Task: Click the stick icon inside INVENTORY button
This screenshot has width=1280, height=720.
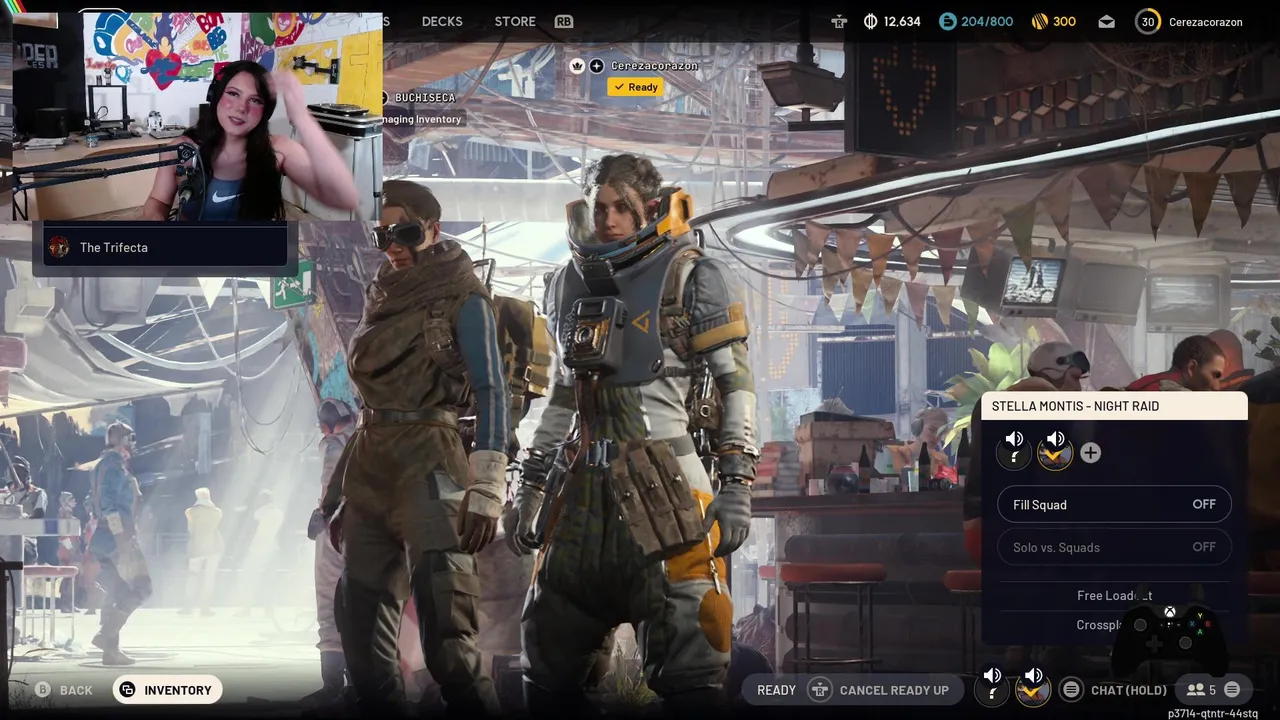Action: 127,690
